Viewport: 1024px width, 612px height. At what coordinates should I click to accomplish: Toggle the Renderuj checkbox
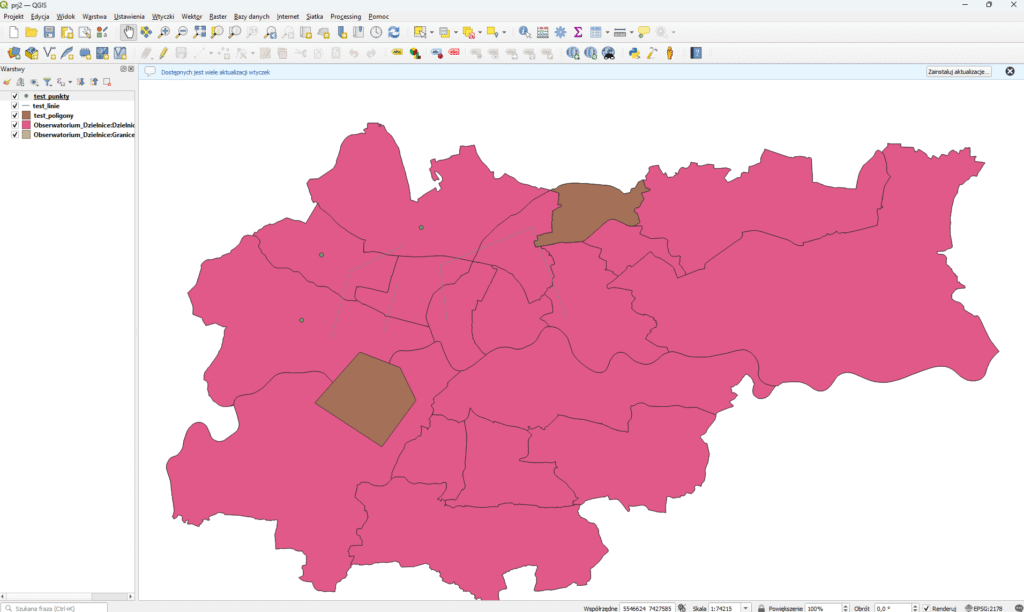tap(926, 607)
